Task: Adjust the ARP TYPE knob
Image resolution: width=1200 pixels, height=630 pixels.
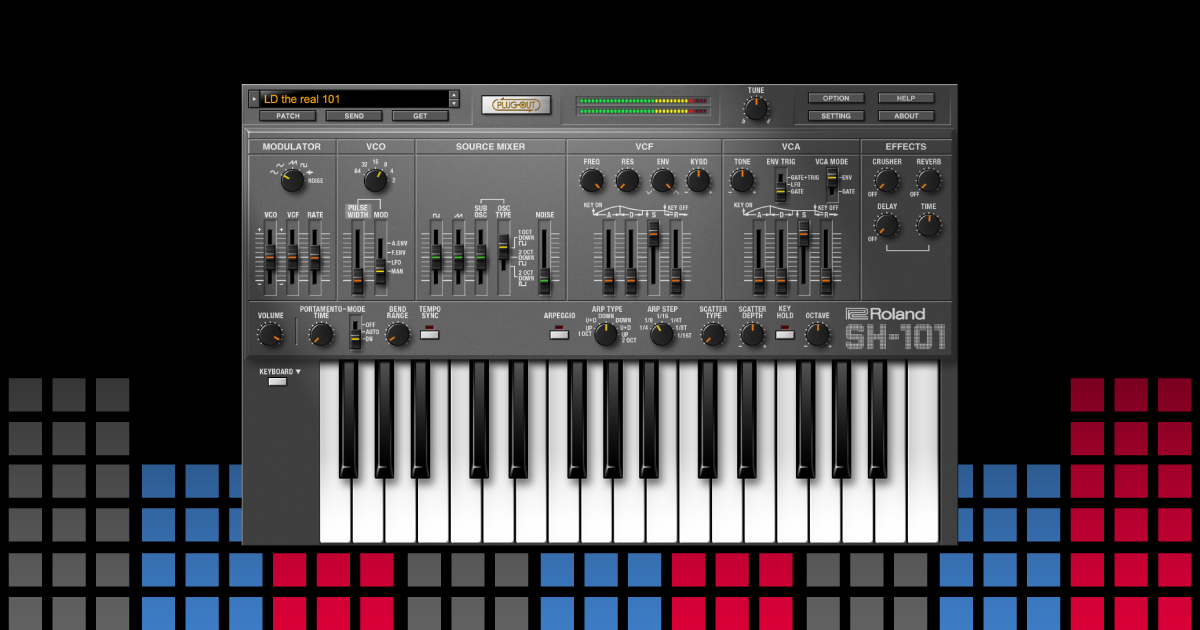Action: point(605,333)
